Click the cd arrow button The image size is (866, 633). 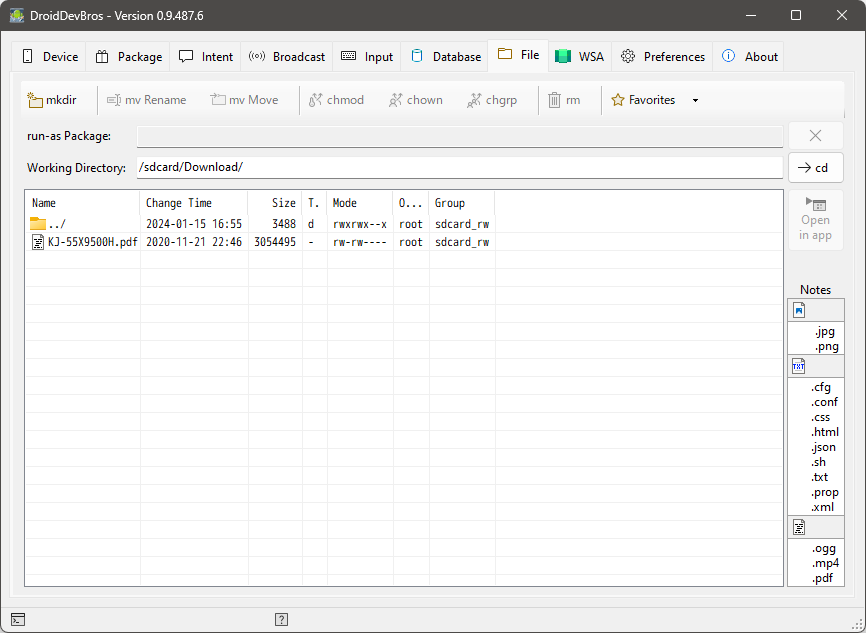click(815, 167)
